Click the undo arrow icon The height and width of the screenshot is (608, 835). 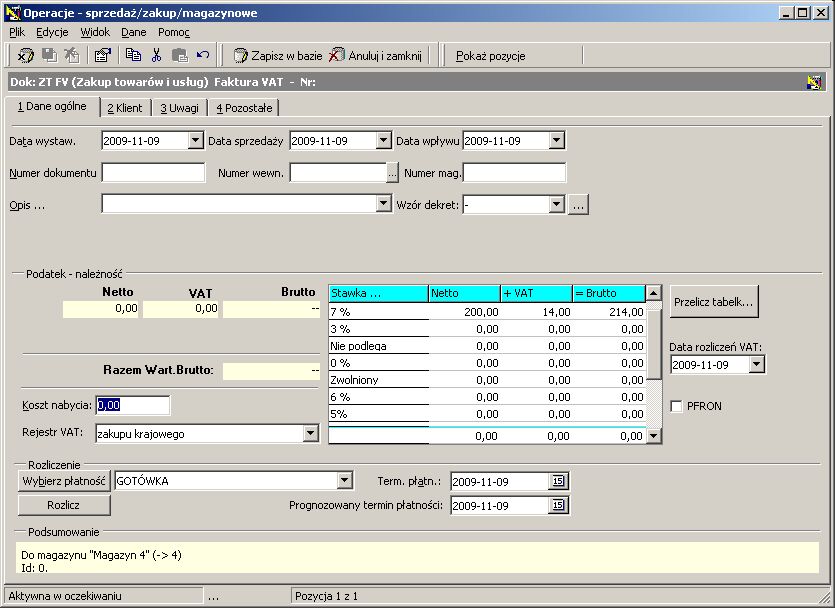click(x=203, y=55)
